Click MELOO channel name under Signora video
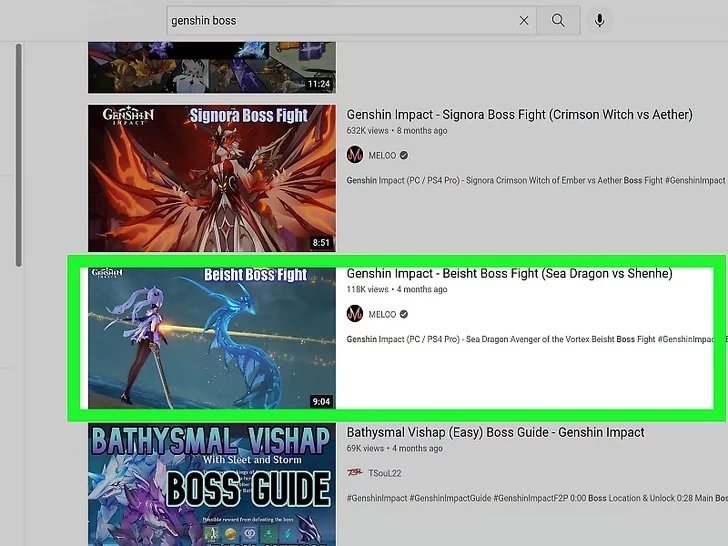 [x=382, y=156]
